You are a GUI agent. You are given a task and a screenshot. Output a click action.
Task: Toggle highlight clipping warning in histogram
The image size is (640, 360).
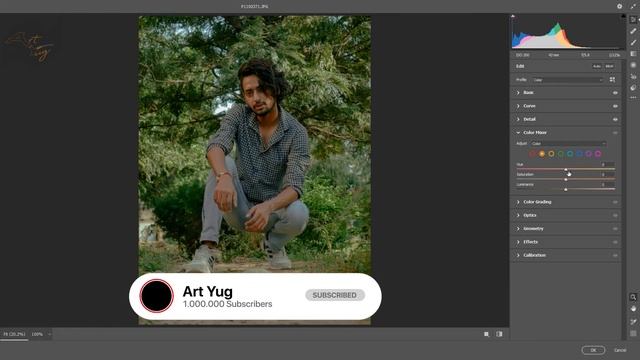point(623,16)
